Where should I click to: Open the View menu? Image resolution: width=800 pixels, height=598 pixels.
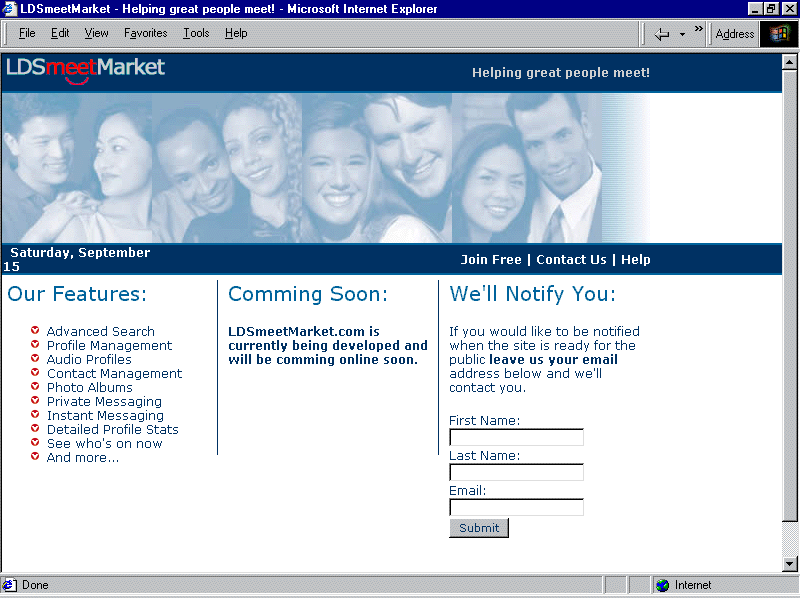coord(96,33)
